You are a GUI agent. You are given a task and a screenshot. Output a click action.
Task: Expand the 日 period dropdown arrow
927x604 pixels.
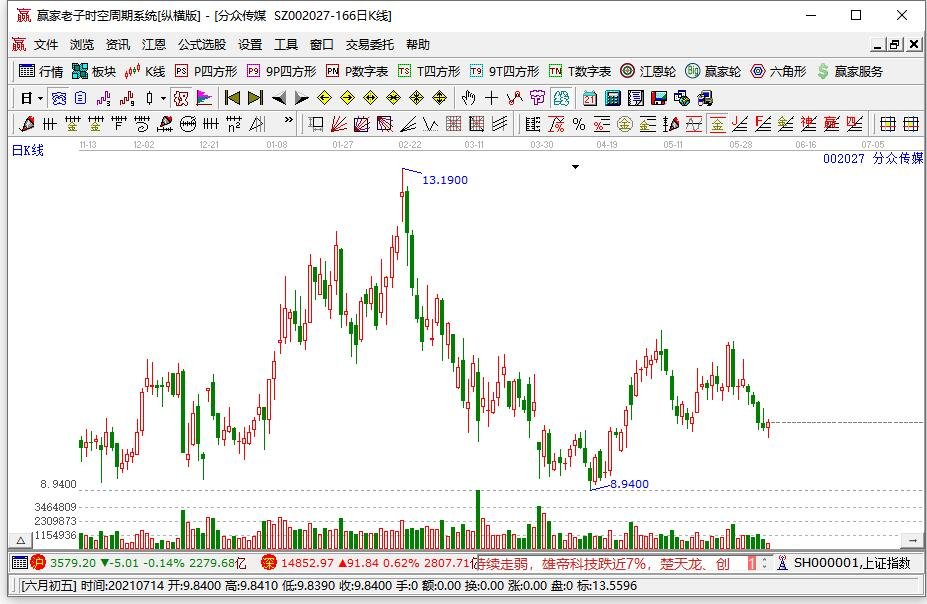(40, 98)
